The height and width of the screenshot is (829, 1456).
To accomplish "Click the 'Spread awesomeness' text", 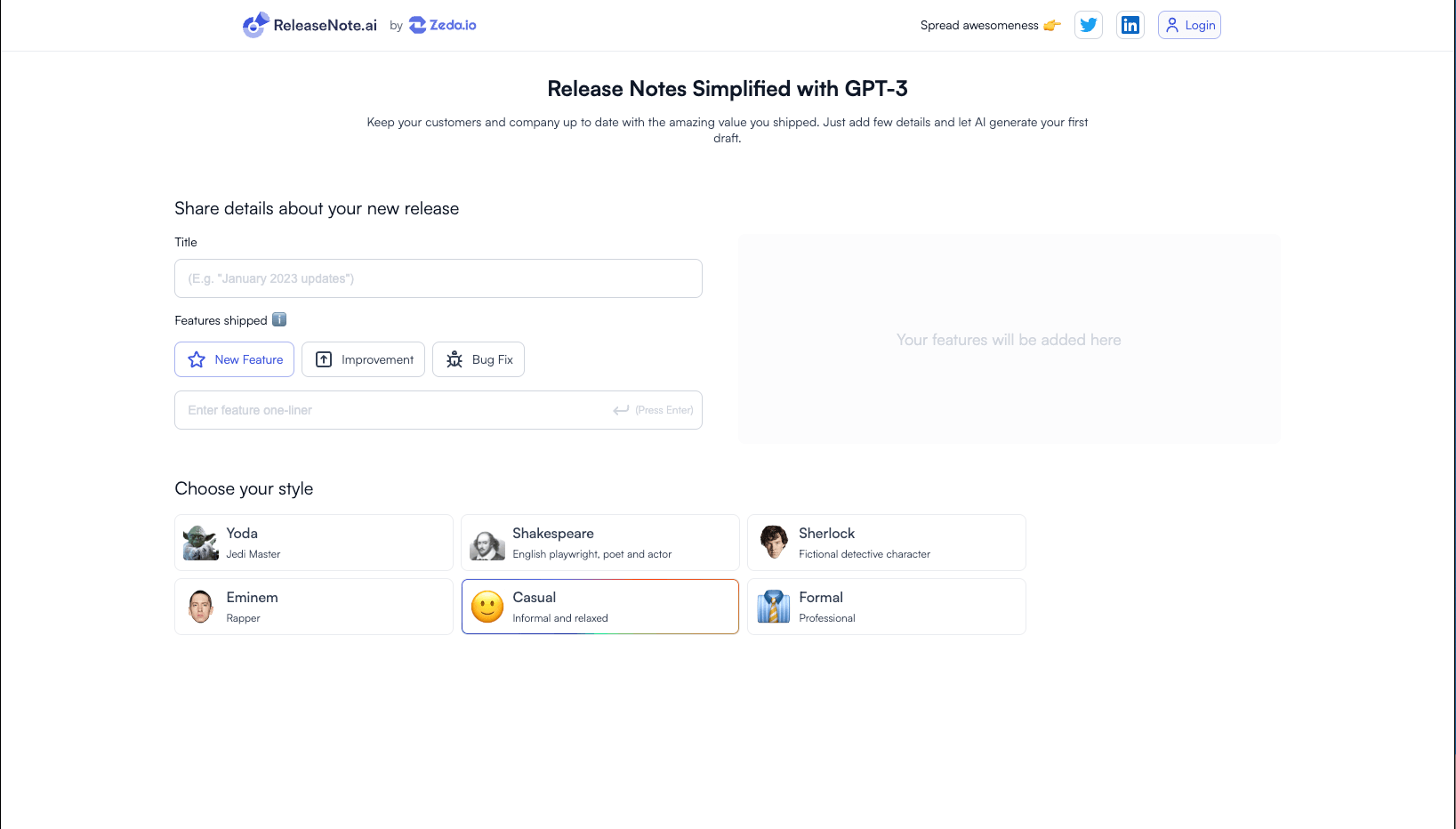I will pos(979,25).
